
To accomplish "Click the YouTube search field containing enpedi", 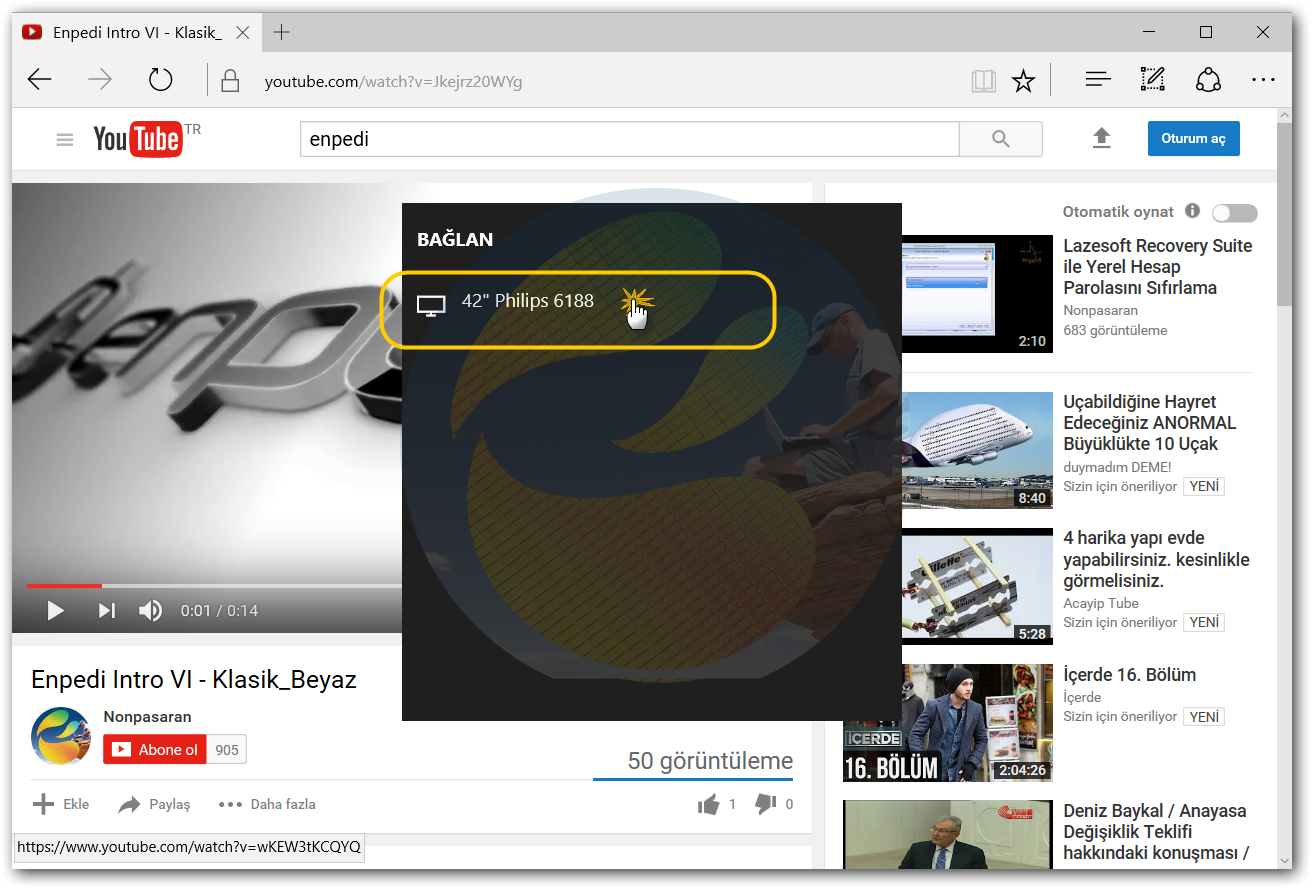I will [x=629, y=139].
